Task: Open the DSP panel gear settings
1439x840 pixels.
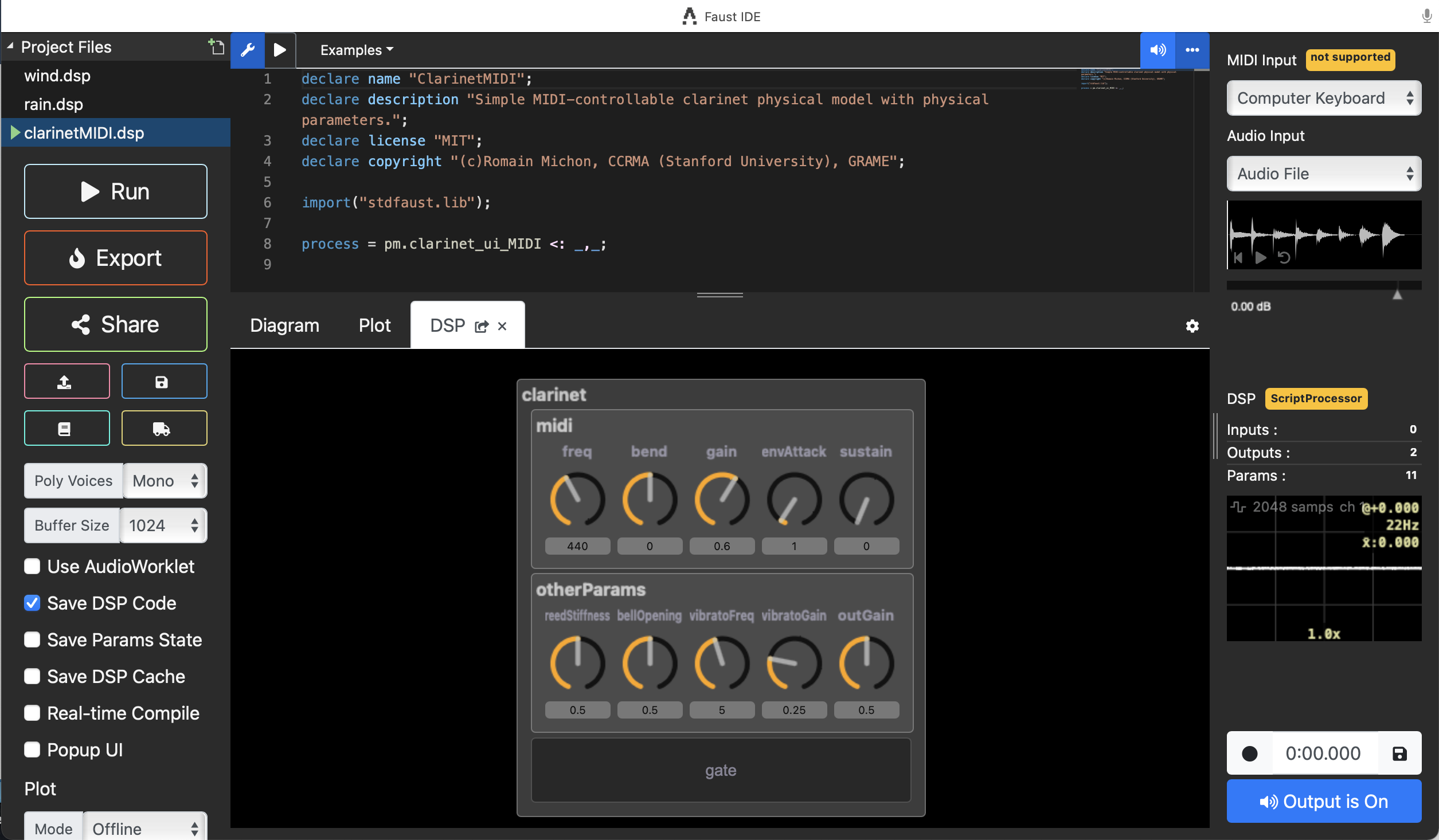Action: click(x=1192, y=326)
